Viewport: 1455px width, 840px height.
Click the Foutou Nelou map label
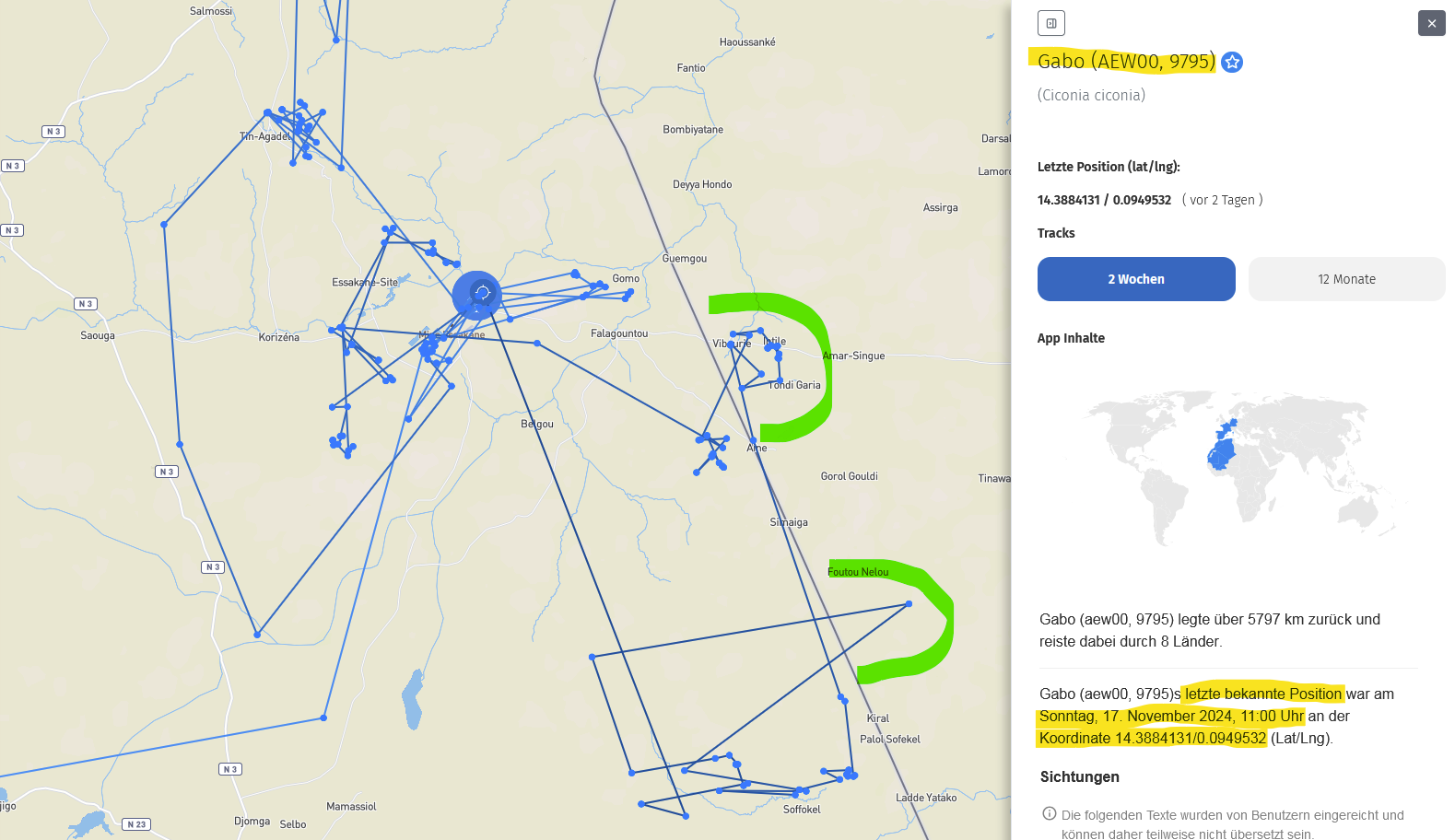(858, 572)
